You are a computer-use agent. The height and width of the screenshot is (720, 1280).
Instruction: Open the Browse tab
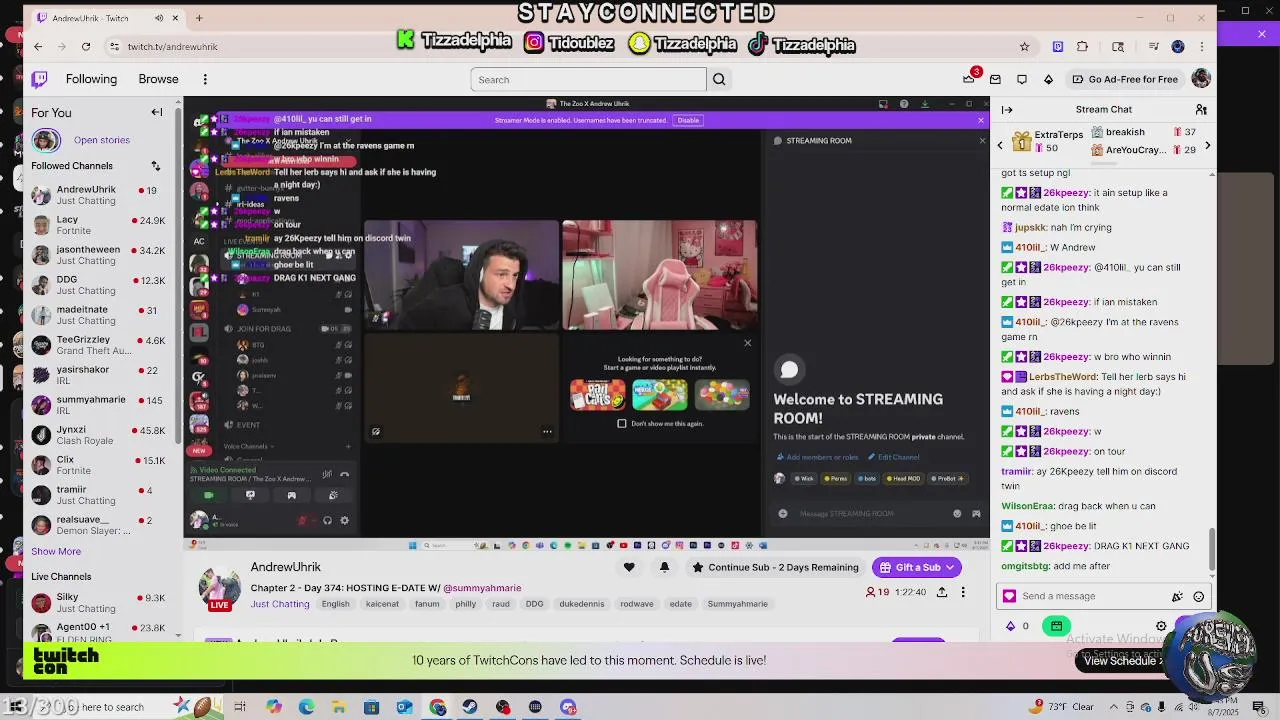(x=158, y=79)
